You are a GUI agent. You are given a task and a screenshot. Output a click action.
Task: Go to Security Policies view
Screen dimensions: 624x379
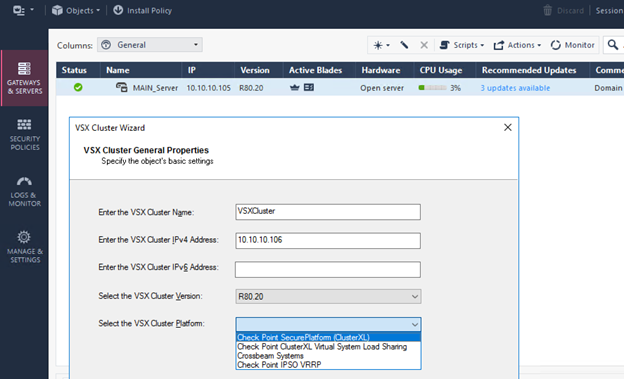tap(24, 135)
